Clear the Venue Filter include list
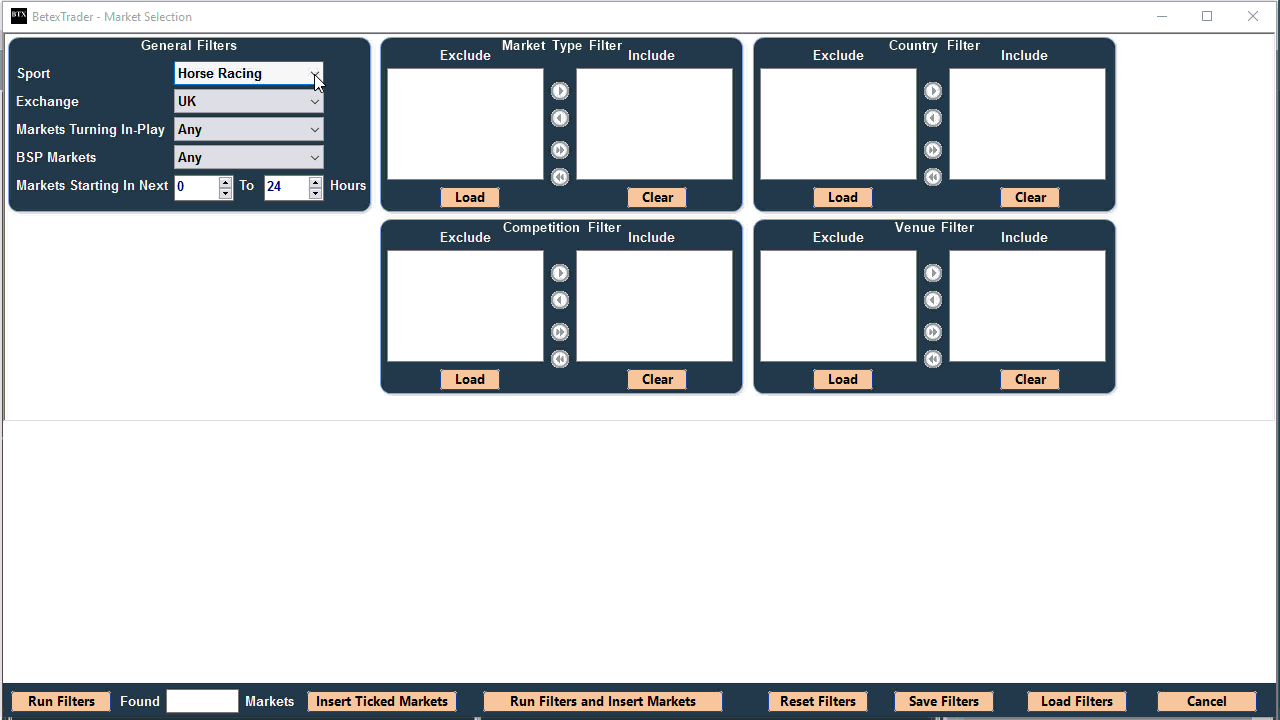The width and height of the screenshot is (1280, 720). coord(1030,379)
